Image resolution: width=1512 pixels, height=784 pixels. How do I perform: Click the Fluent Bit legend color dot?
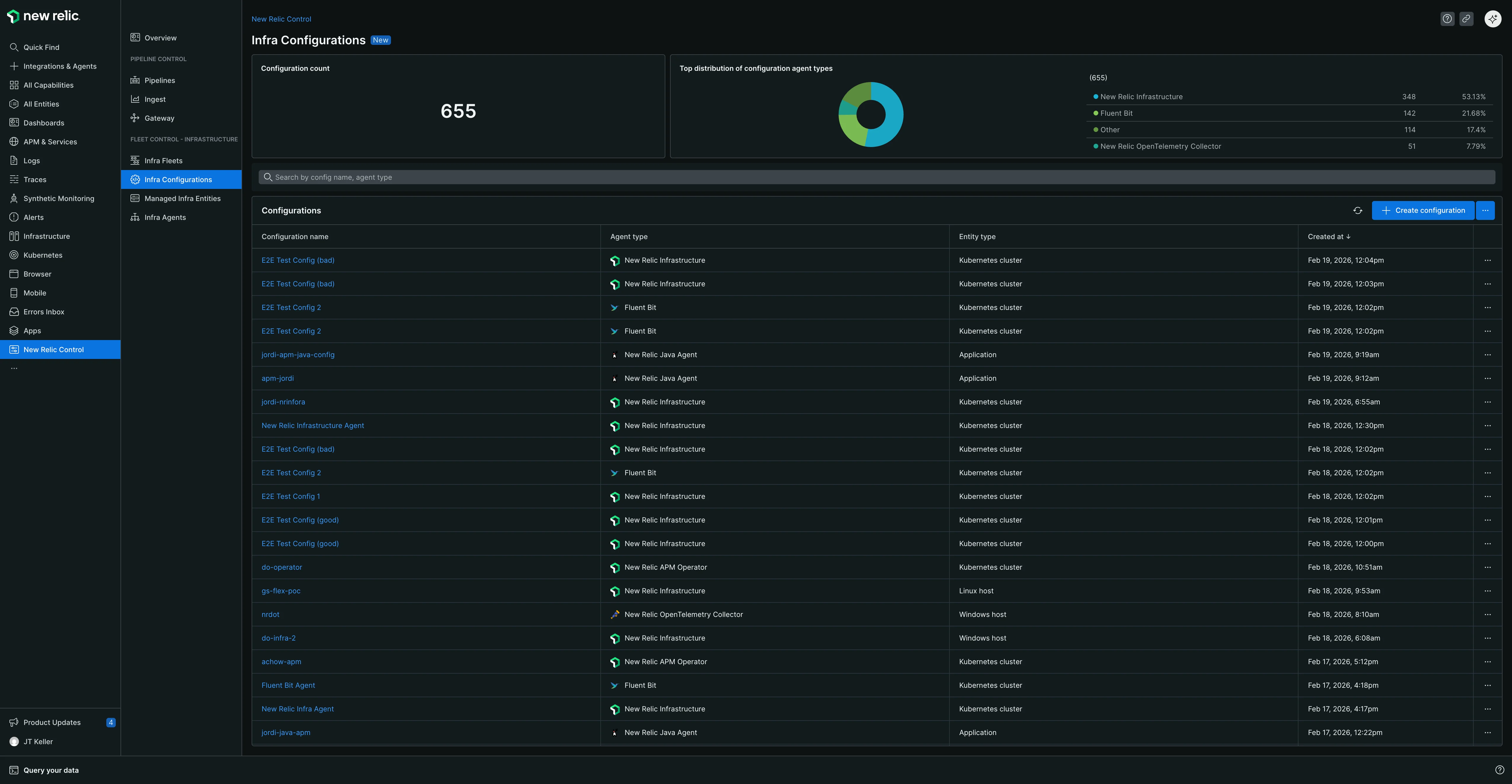1095,113
